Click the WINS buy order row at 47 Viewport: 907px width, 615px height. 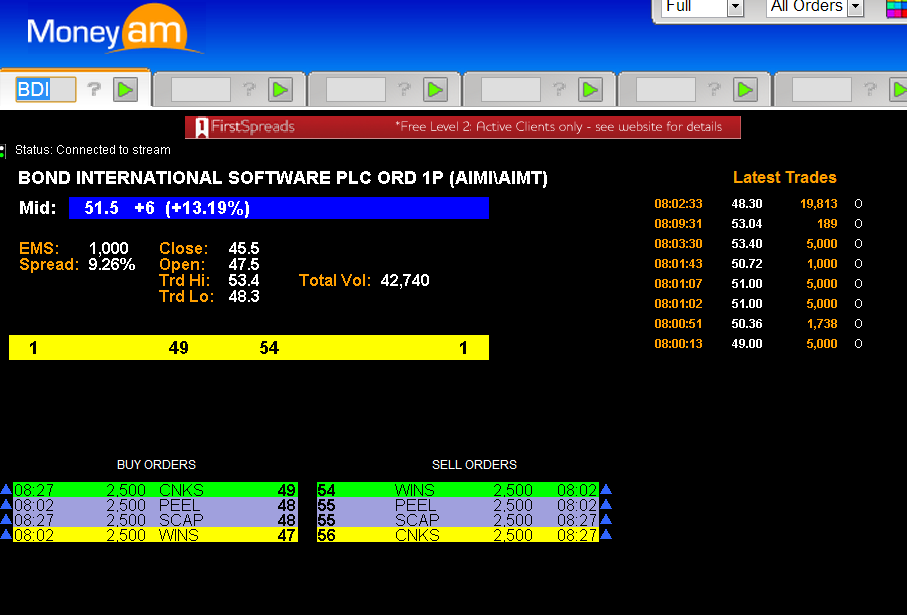[155, 535]
